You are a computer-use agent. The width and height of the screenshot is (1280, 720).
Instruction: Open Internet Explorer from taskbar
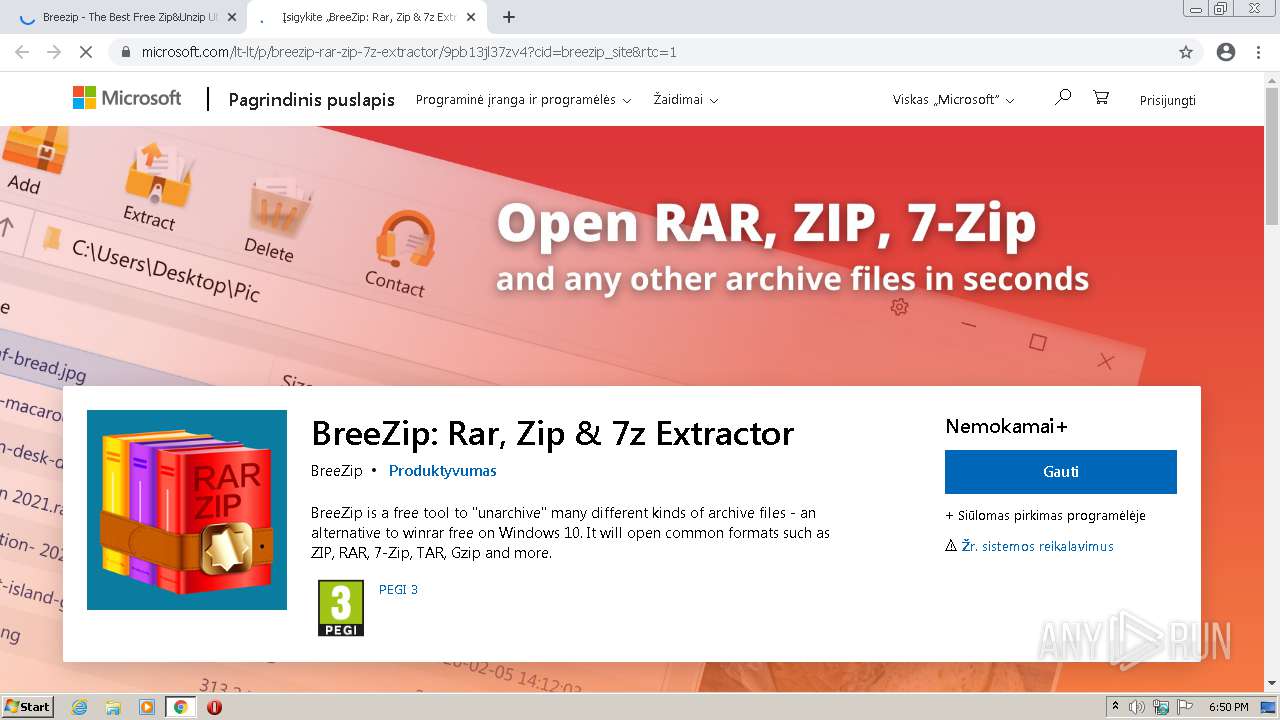[80, 707]
